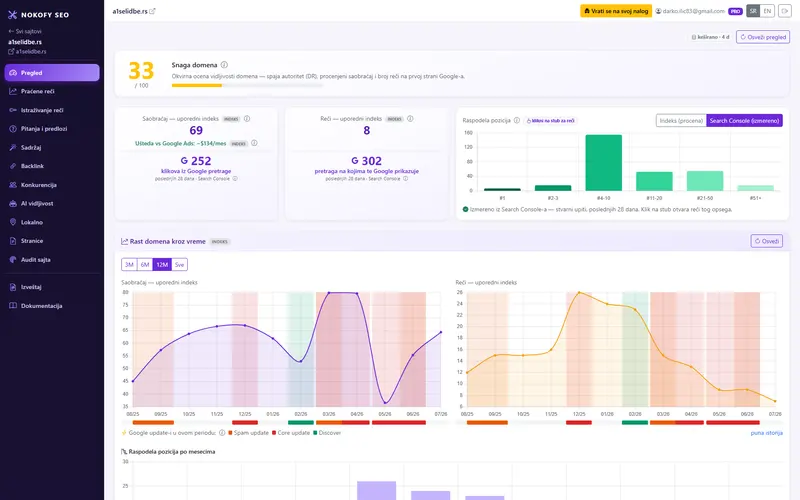
Task: Click Osveži pregled button
Action: click(763, 37)
